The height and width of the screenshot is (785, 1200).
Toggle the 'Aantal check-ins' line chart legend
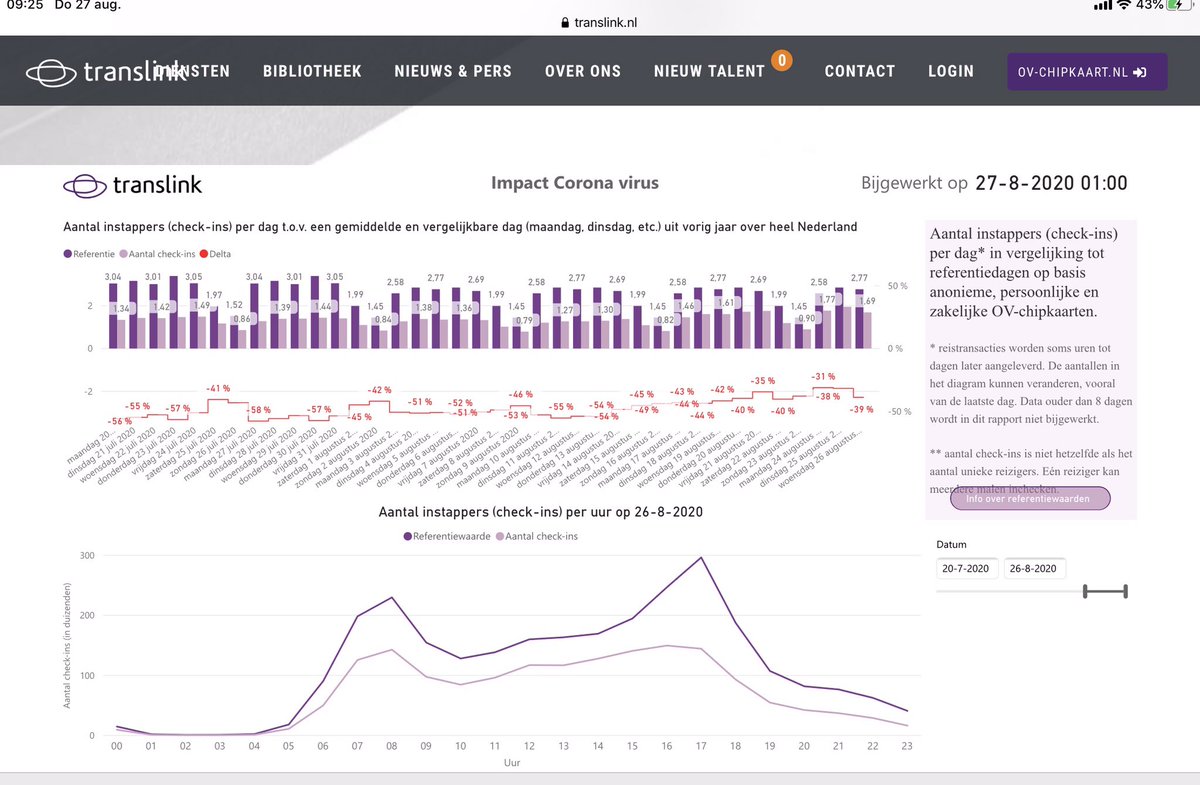538,536
